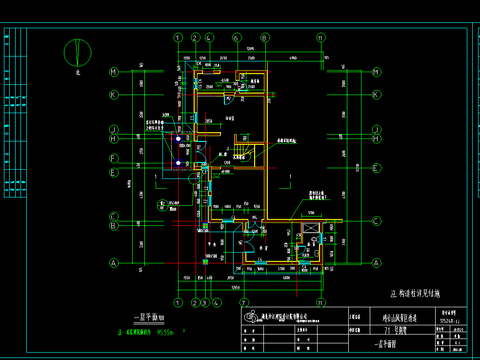Select the staircase symbol in the plan
Viewport: 480px width, 360px height.
tap(244, 153)
